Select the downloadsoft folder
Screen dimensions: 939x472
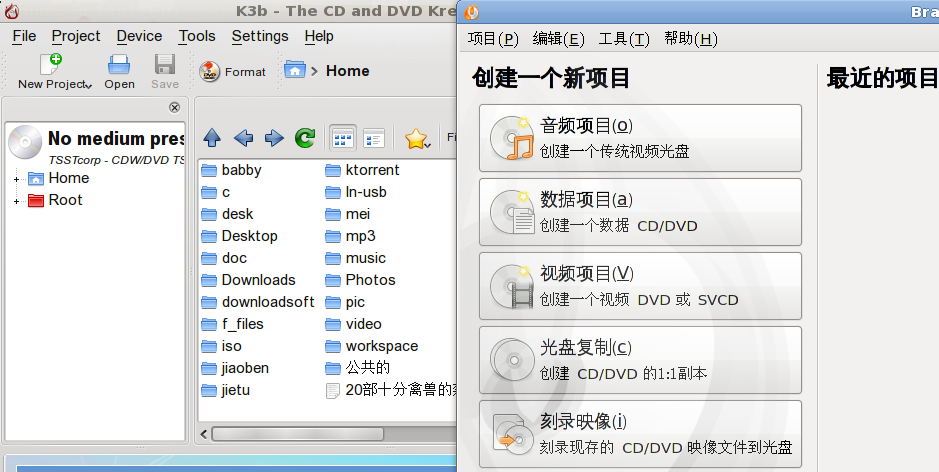[258, 302]
